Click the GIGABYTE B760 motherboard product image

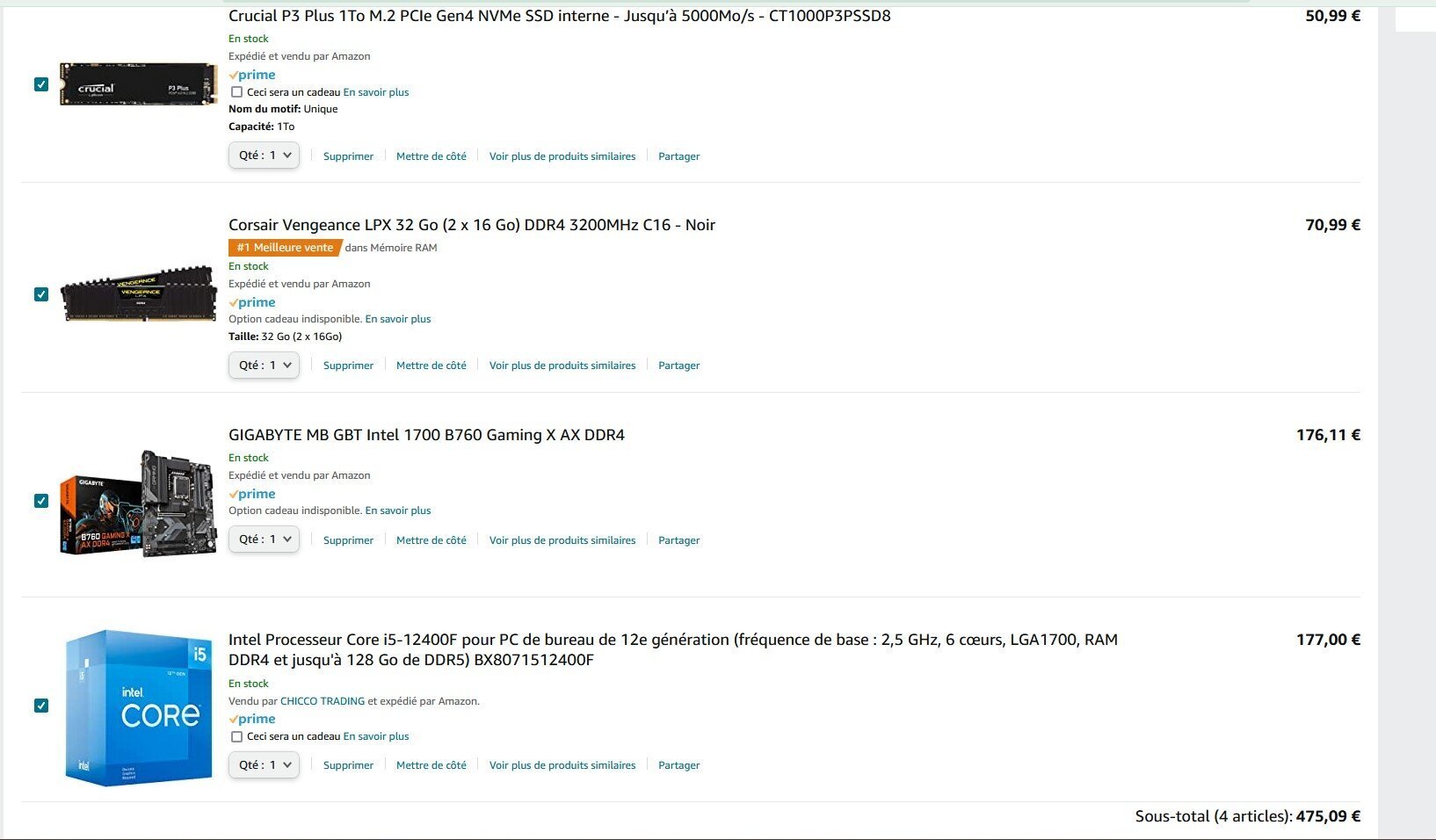[139, 503]
